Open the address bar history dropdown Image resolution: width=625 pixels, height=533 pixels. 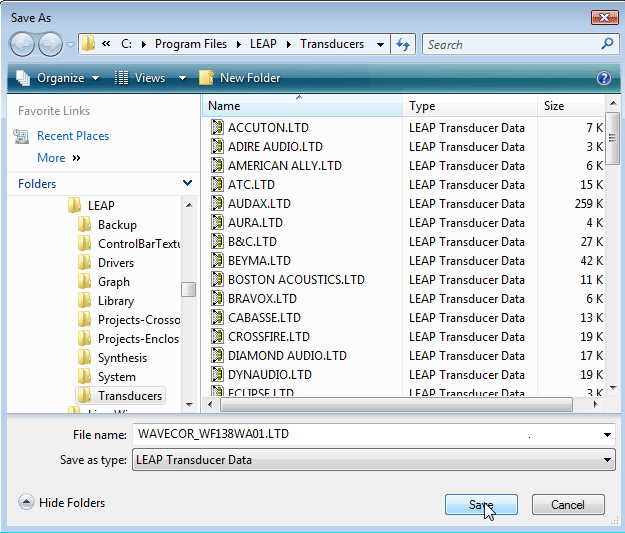coord(380,45)
